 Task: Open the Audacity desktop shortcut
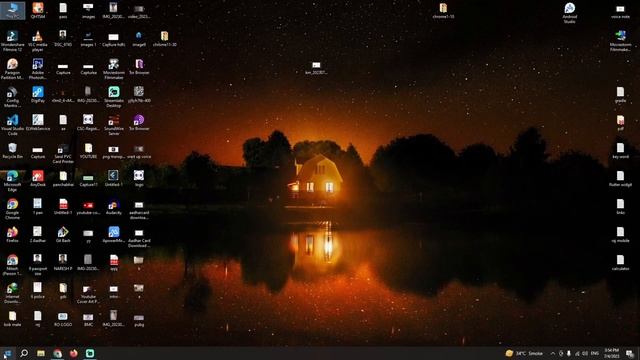[x=113, y=207]
